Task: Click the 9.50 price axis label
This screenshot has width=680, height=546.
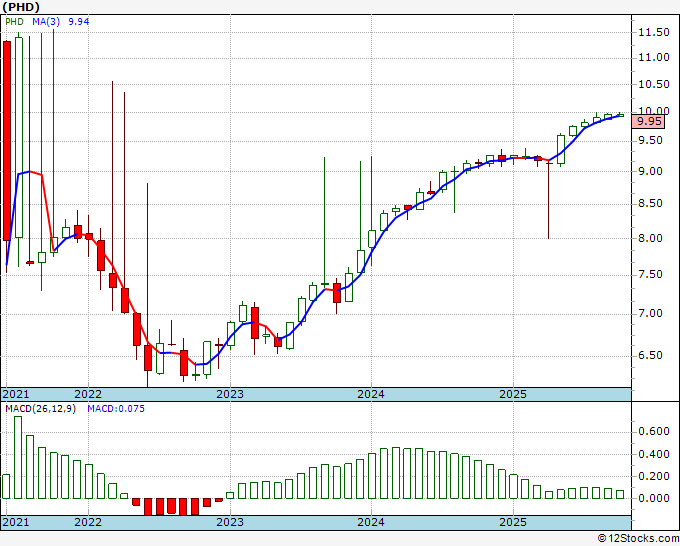Action: pyautogui.click(x=650, y=141)
